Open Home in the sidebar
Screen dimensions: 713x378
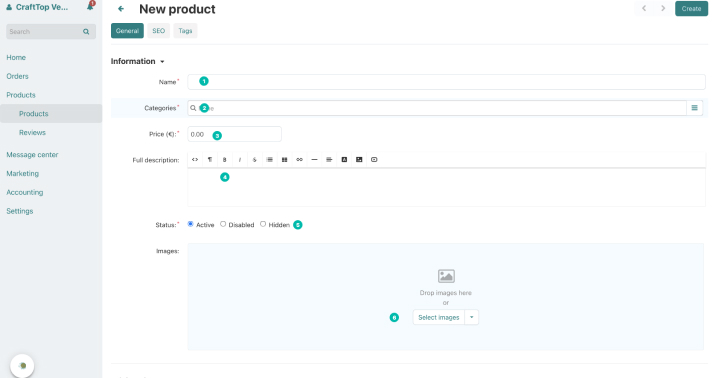16,57
